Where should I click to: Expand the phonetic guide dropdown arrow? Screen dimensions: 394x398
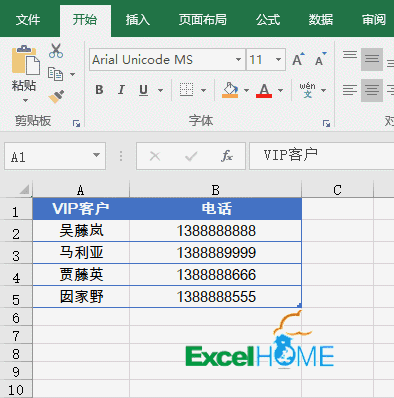pos(323,90)
